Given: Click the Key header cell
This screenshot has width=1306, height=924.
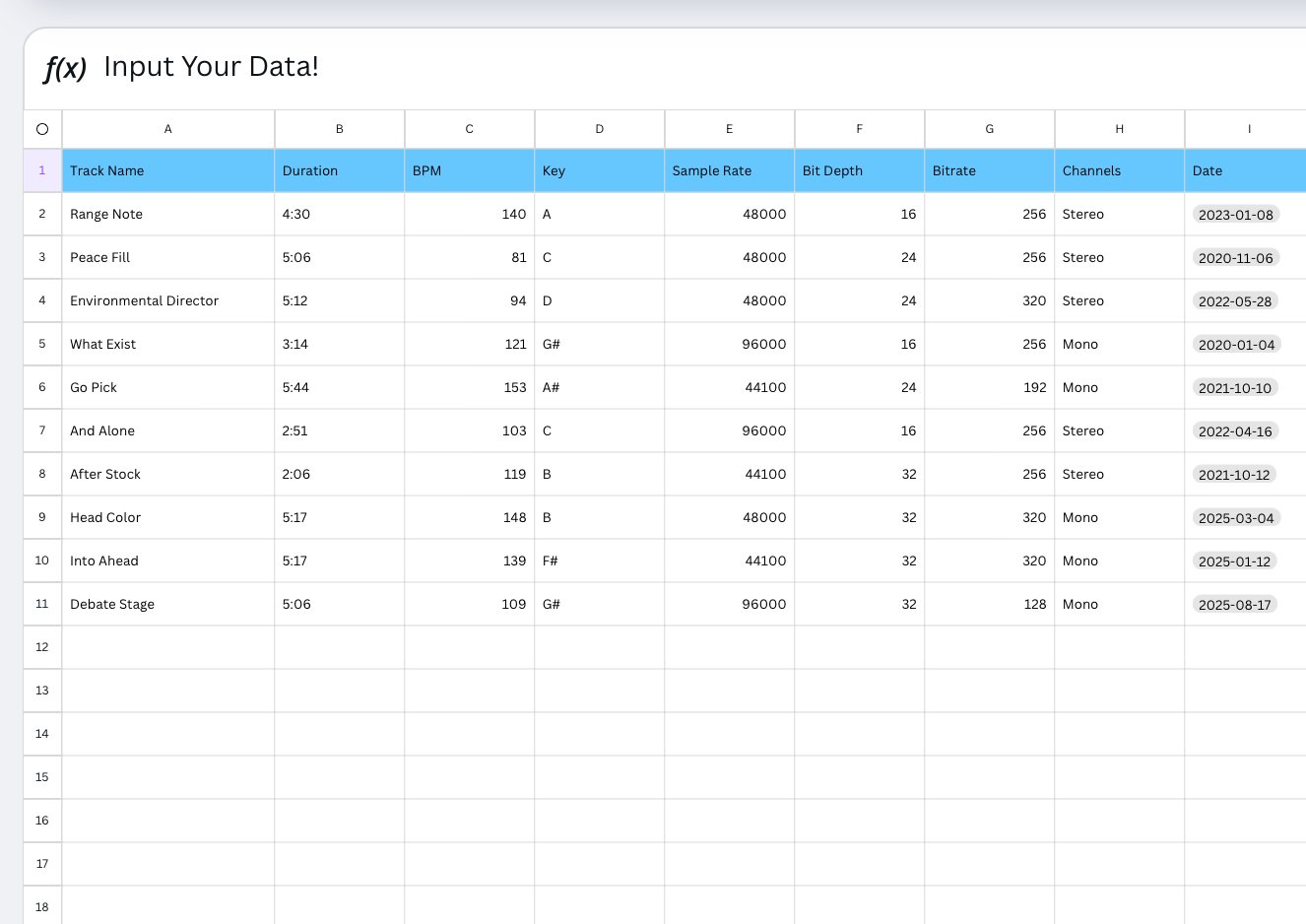Looking at the screenshot, I should click(600, 170).
